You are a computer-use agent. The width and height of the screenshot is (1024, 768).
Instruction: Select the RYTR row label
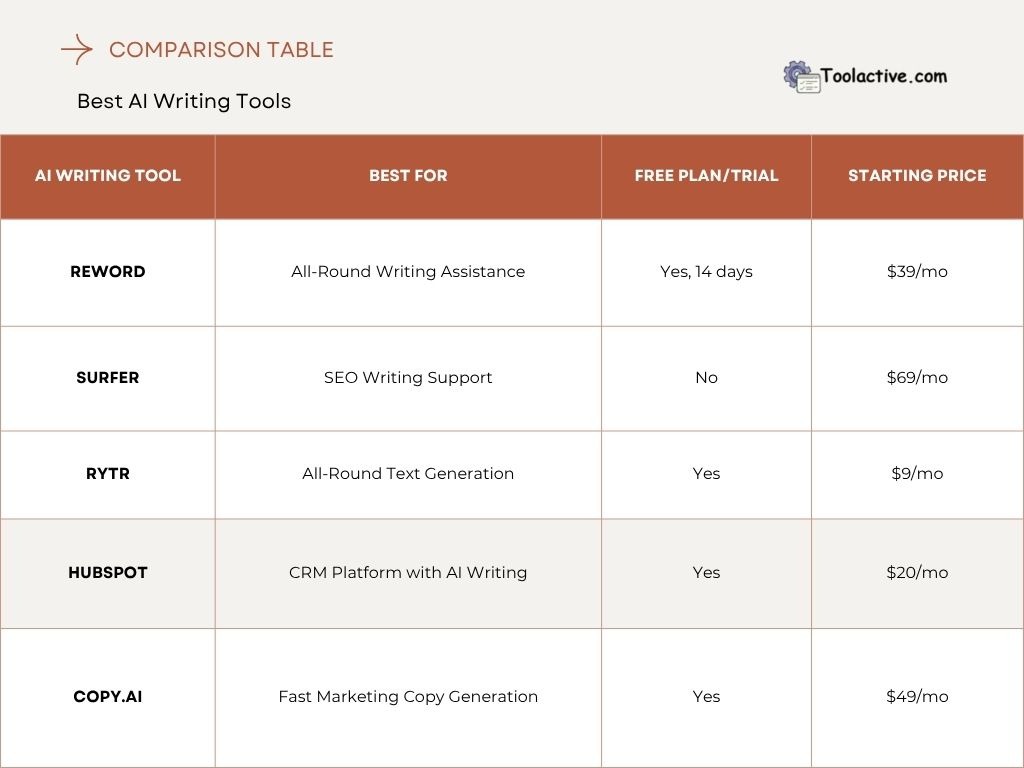click(108, 474)
